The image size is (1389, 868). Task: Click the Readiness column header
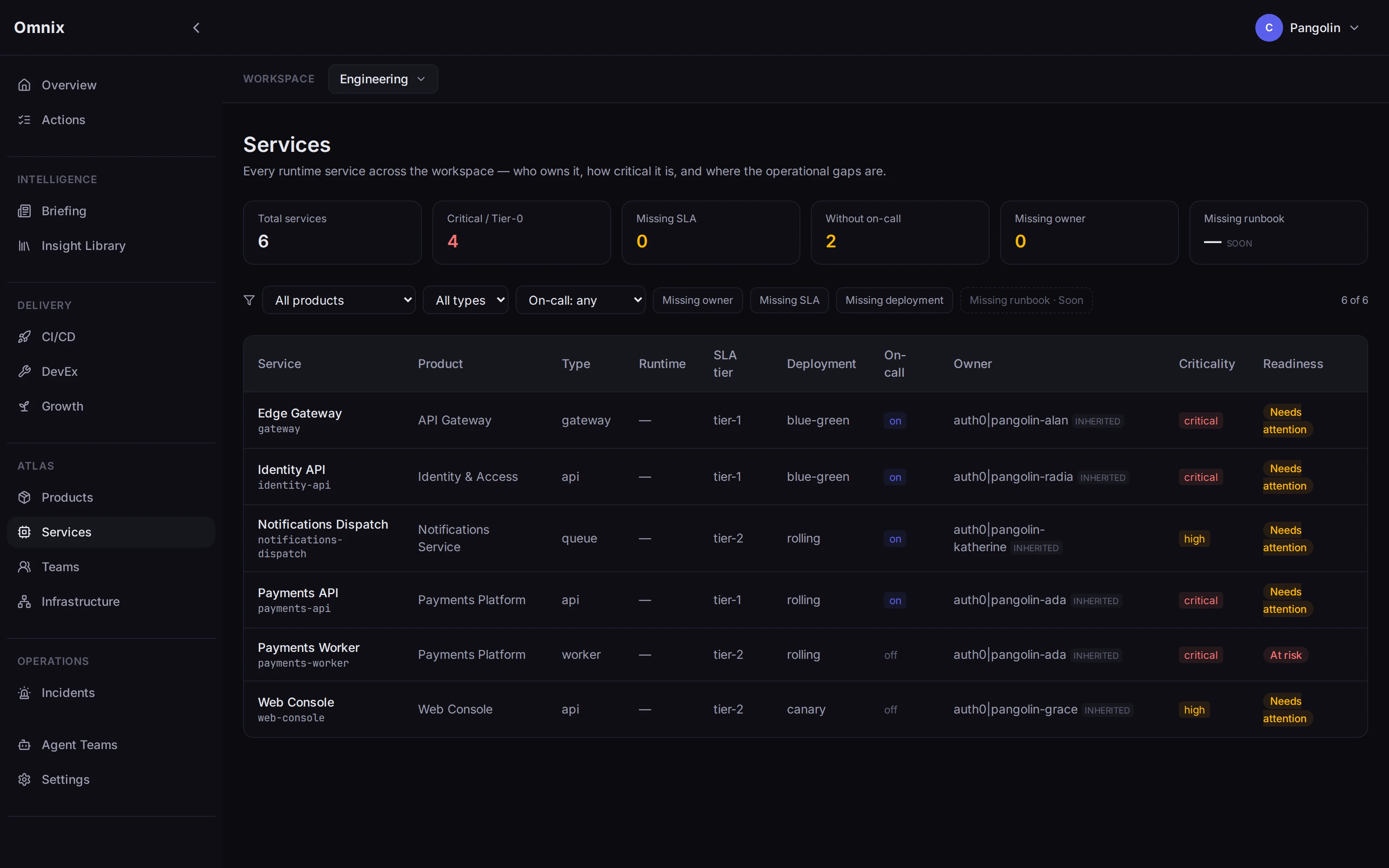point(1293,364)
